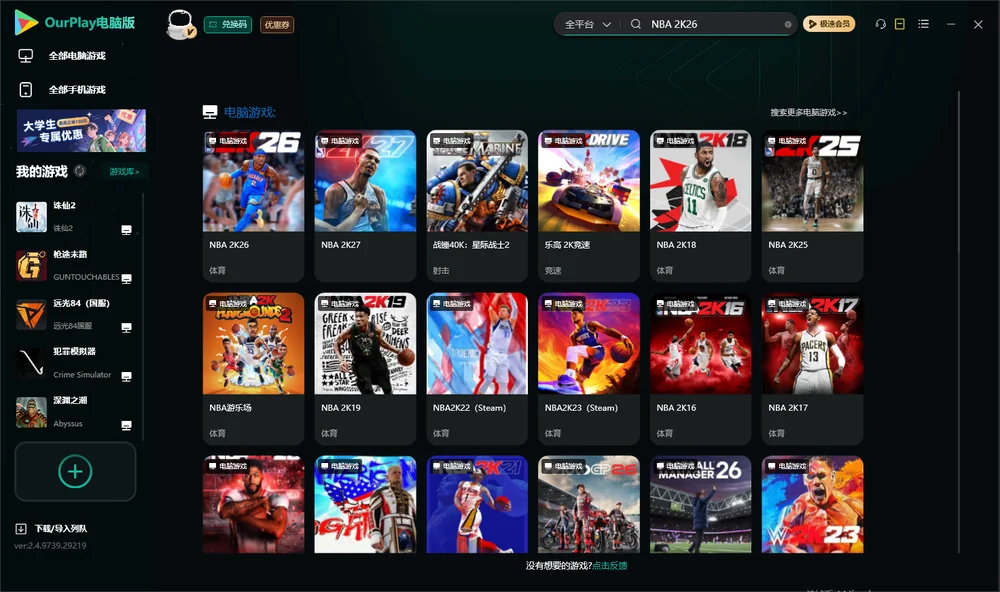Open 战锤40K: 星际战士2 game card

pos(477,205)
